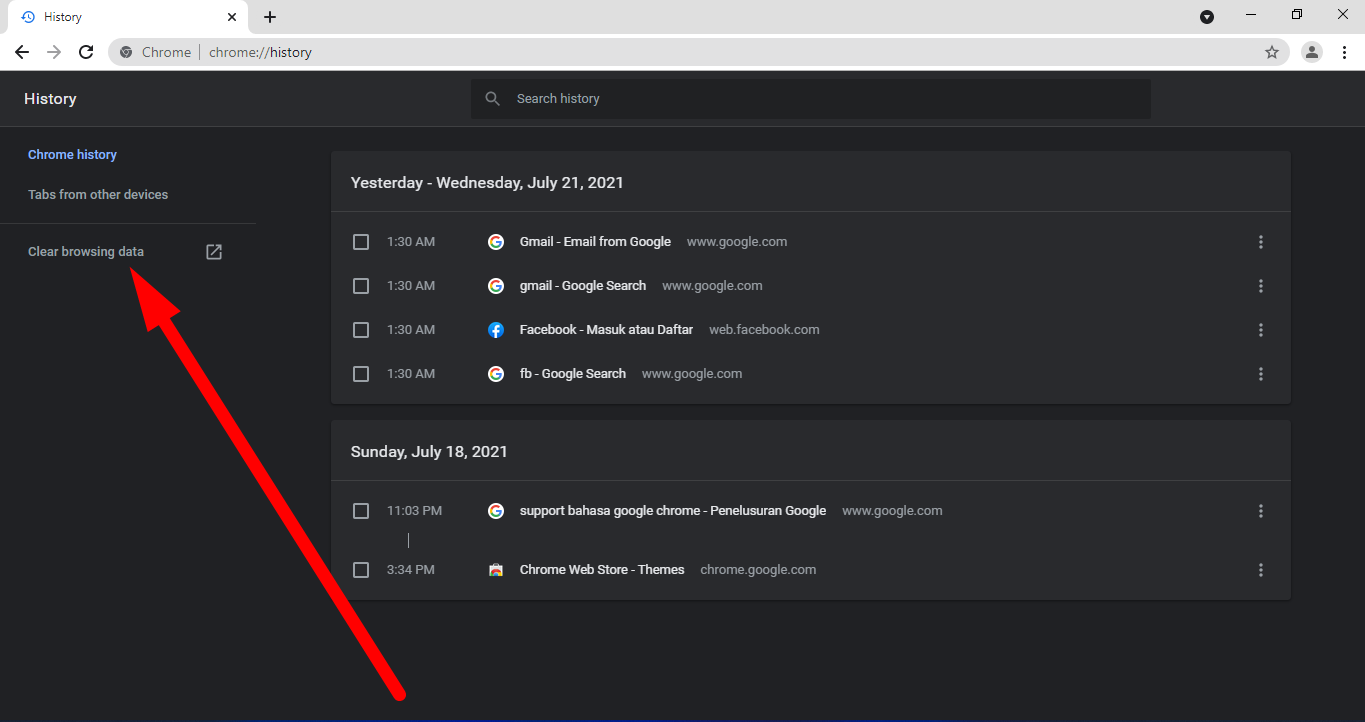Screen dimensions: 1365x722
Task: Select Chrome history in the sidebar
Action: 72,155
